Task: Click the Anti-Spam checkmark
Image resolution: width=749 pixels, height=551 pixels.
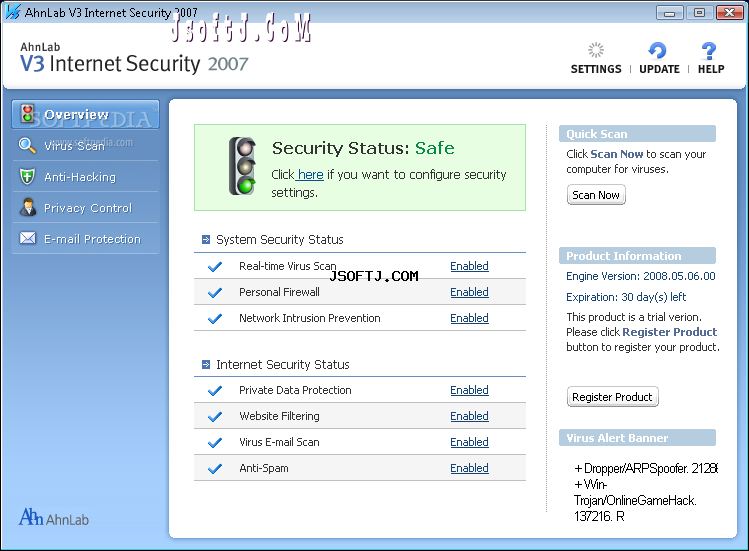Action: coord(215,468)
